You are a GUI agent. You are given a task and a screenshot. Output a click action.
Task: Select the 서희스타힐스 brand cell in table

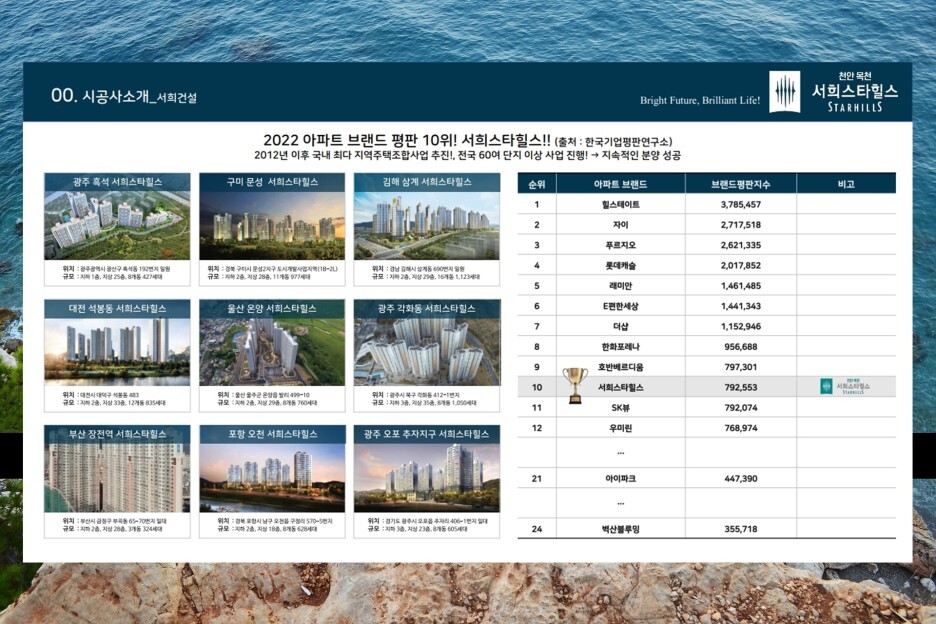point(620,387)
